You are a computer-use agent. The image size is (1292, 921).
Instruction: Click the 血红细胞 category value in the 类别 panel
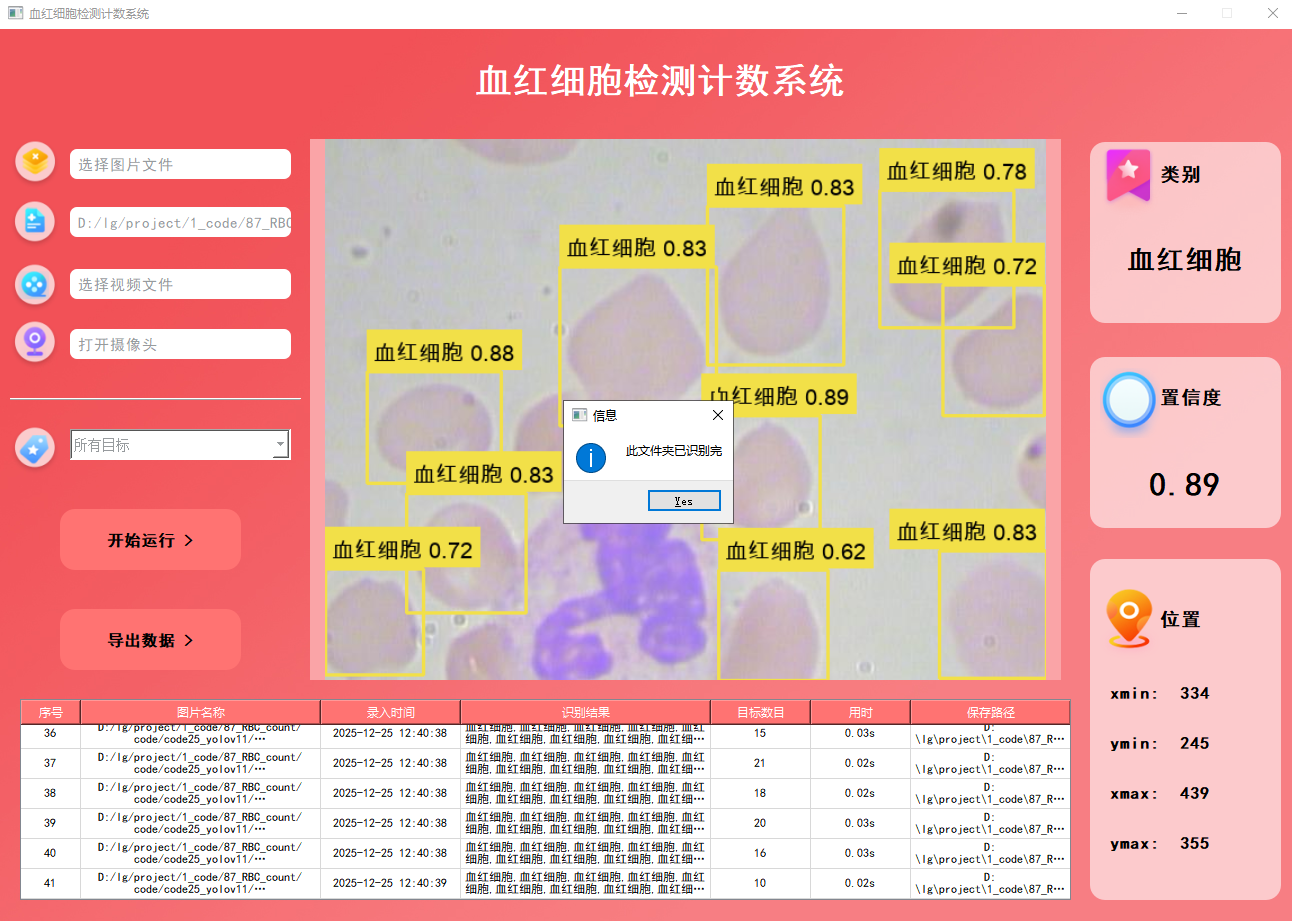1185,260
